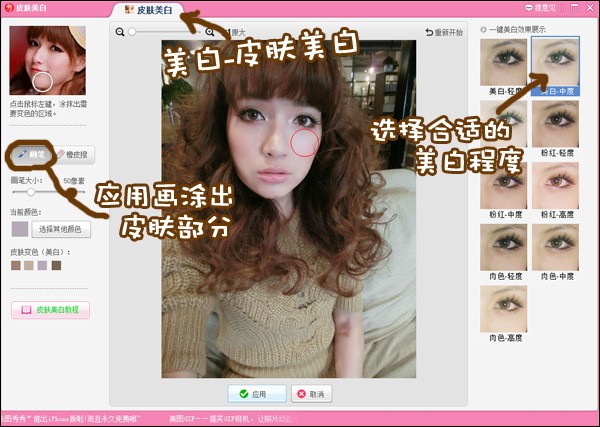Image resolution: width=600 pixels, height=427 pixels.
Task: Click the zoom slider handle
Action: [132, 32]
